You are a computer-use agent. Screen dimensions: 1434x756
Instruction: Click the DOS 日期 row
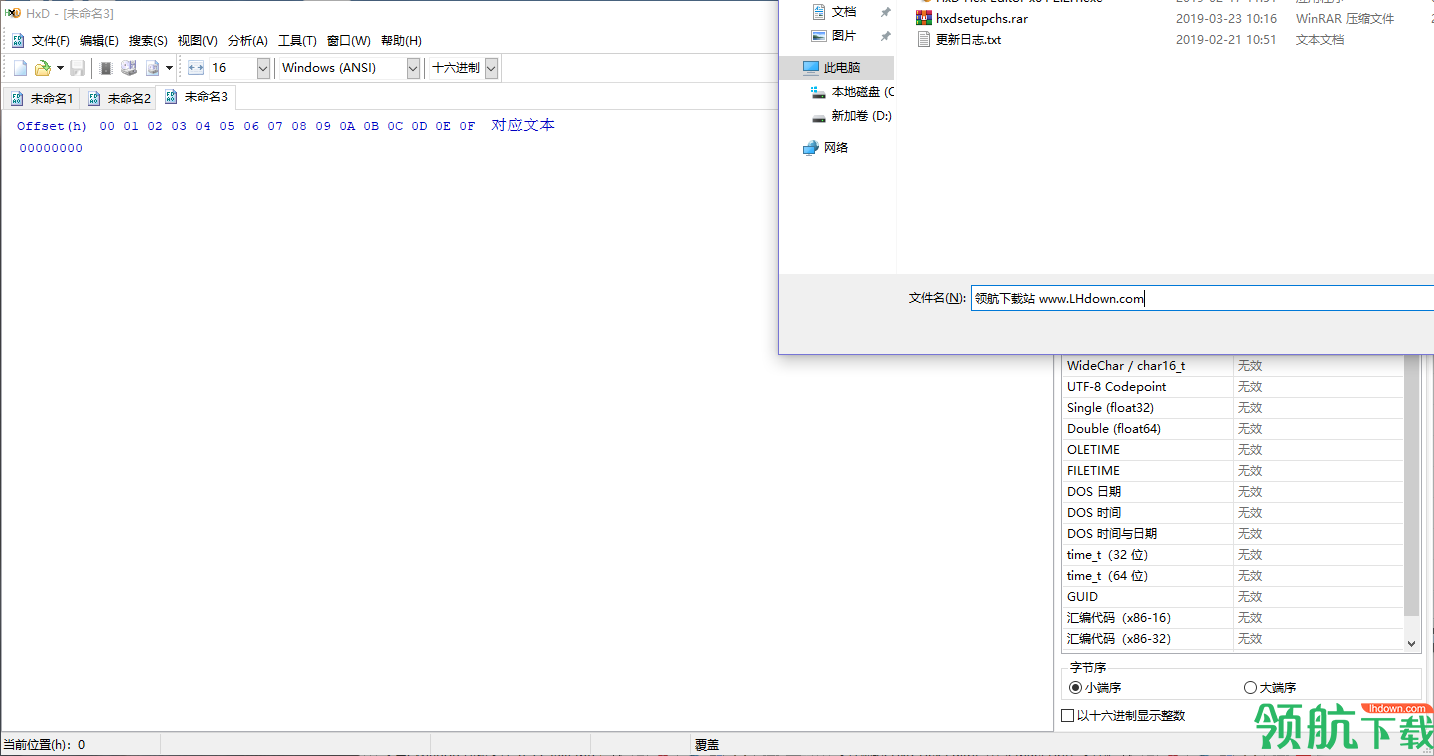click(1232, 492)
